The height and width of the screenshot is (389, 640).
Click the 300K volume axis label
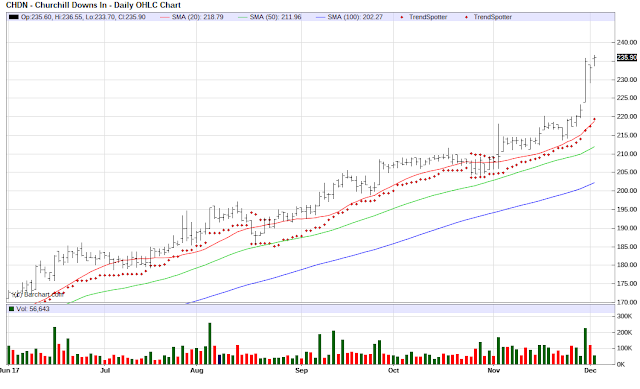click(624, 316)
